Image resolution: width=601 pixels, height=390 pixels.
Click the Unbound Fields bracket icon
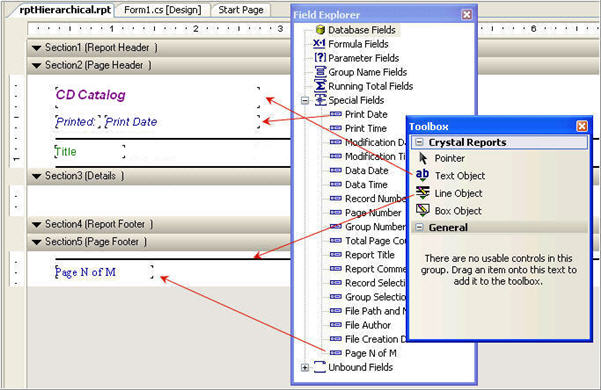click(320, 367)
